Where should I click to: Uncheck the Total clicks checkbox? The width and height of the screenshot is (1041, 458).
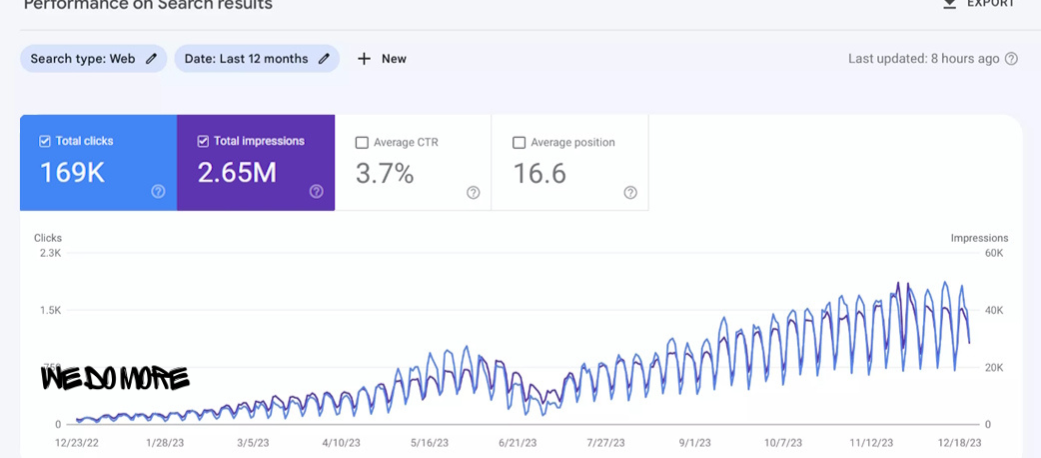pos(45,141)
